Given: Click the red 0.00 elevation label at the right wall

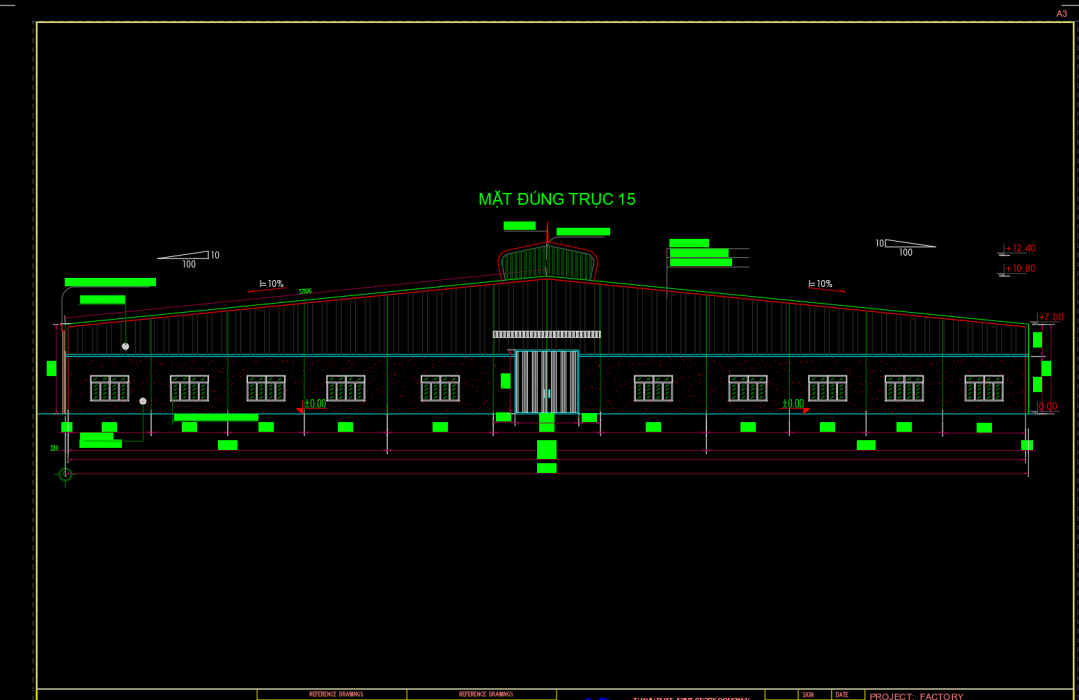Looking at the screenshot, I should (x=1047, y=406).
